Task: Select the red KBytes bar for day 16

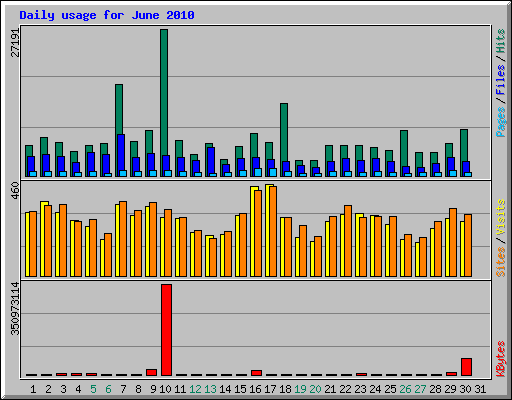Action: tap(256, 373)
